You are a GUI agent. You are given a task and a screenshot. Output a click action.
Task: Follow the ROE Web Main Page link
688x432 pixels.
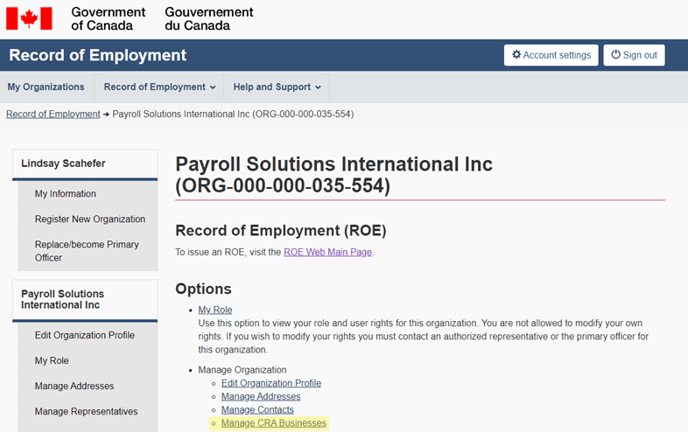coord(327,252)
